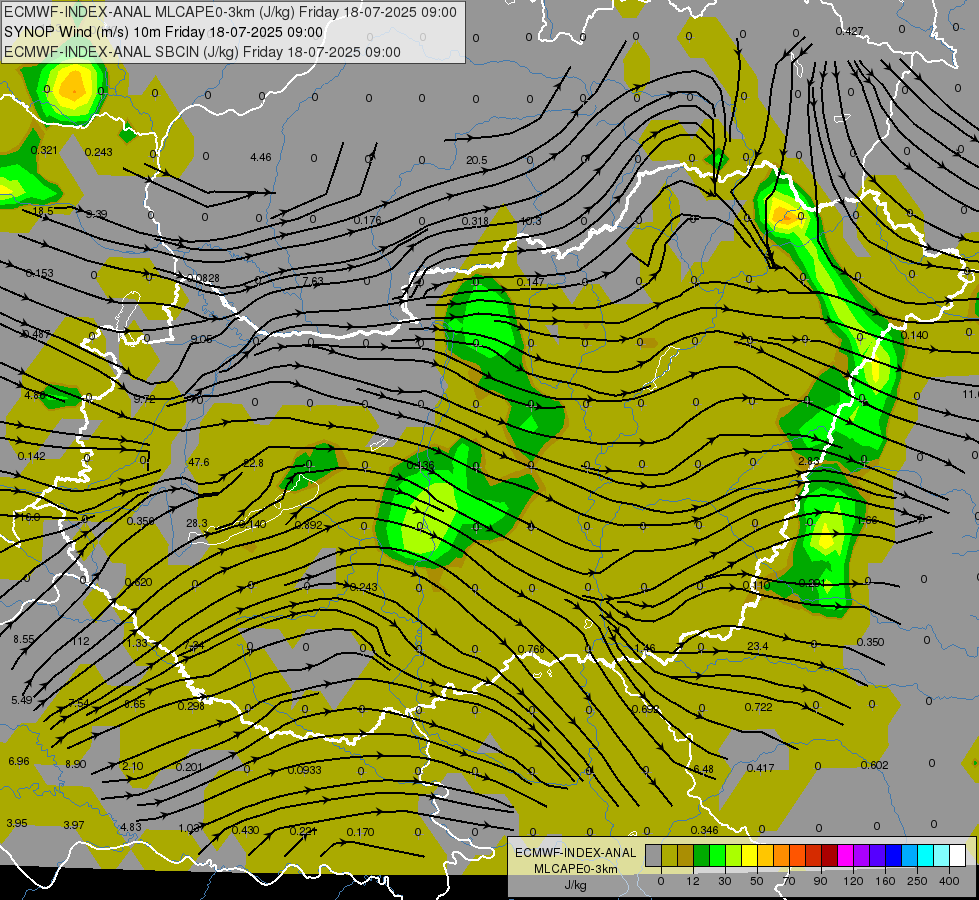Select the deep blue legend swatch

pos(893,856)
